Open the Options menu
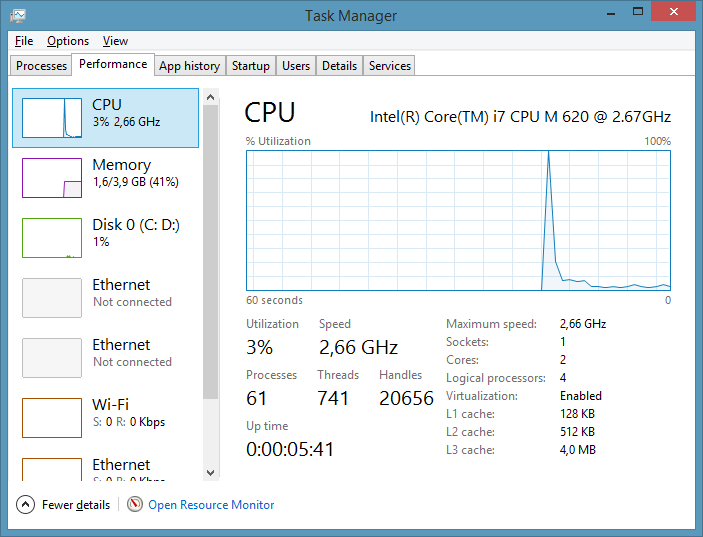 pos(68,41)
